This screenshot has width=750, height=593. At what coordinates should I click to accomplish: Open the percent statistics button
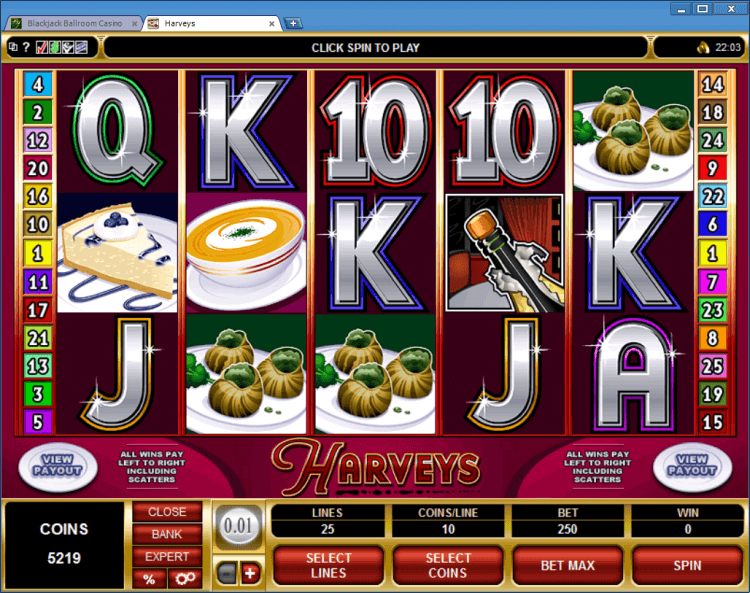pos(149,579)
